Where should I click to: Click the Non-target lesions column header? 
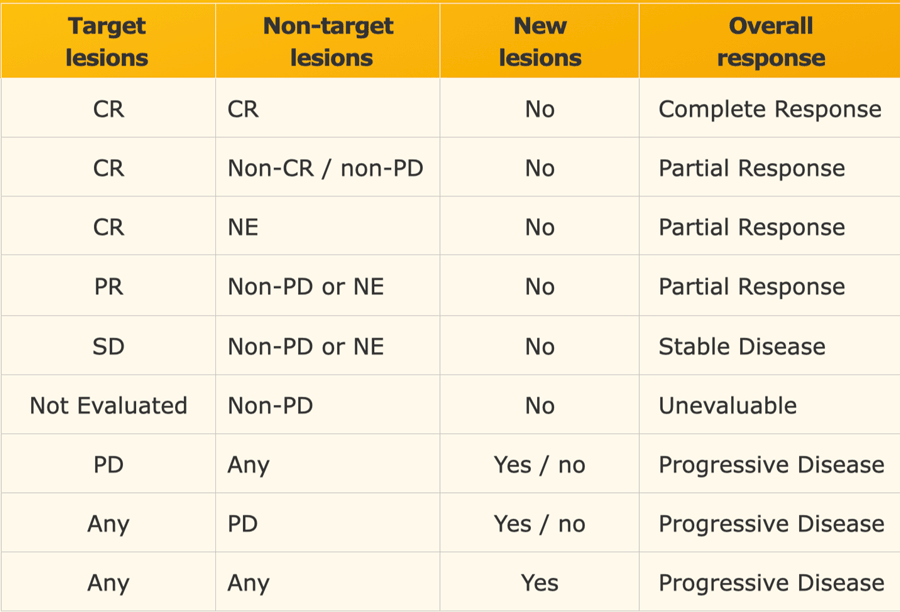(328, 41)
